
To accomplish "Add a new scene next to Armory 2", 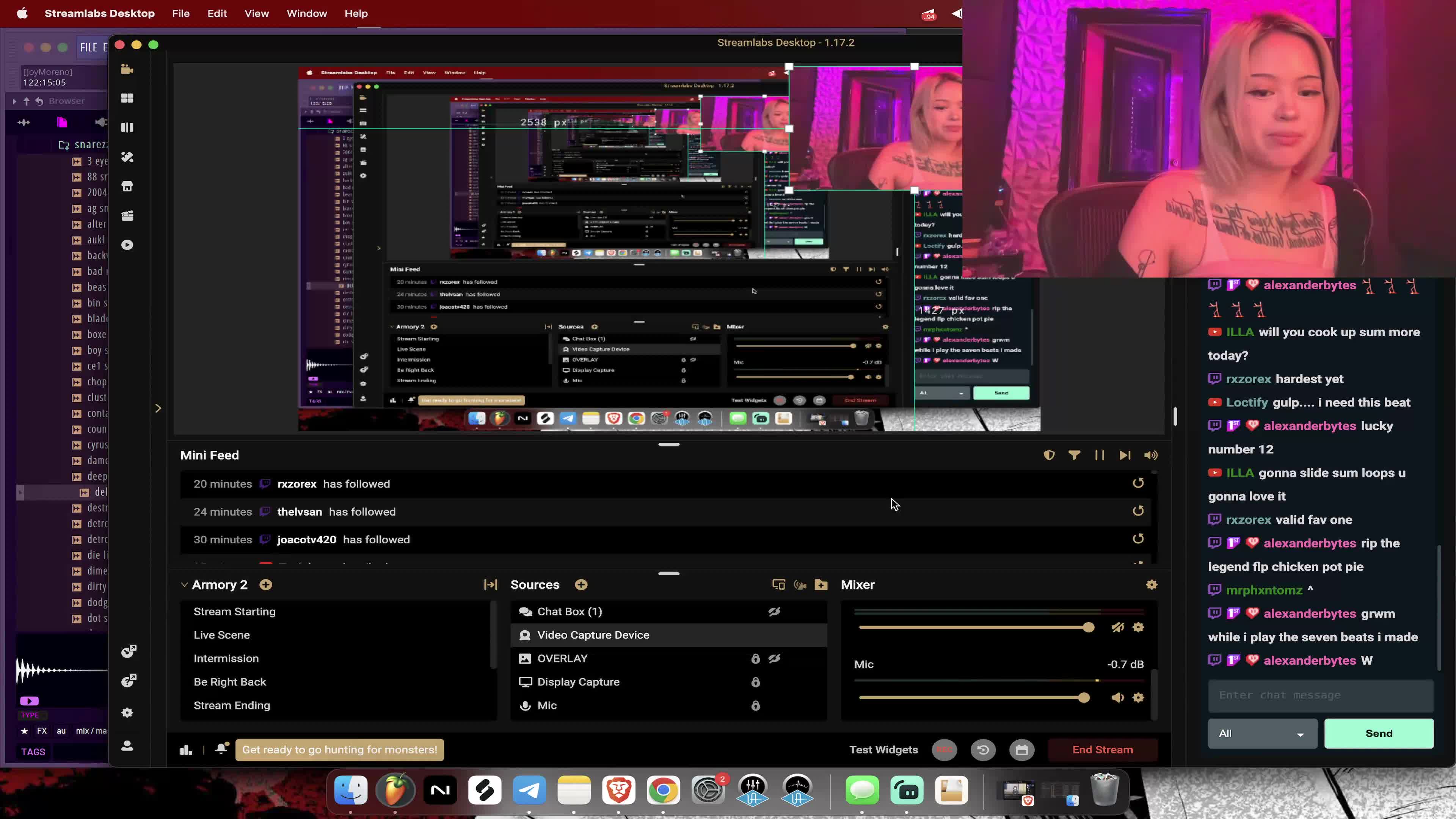I will click(x=266, y=584).
